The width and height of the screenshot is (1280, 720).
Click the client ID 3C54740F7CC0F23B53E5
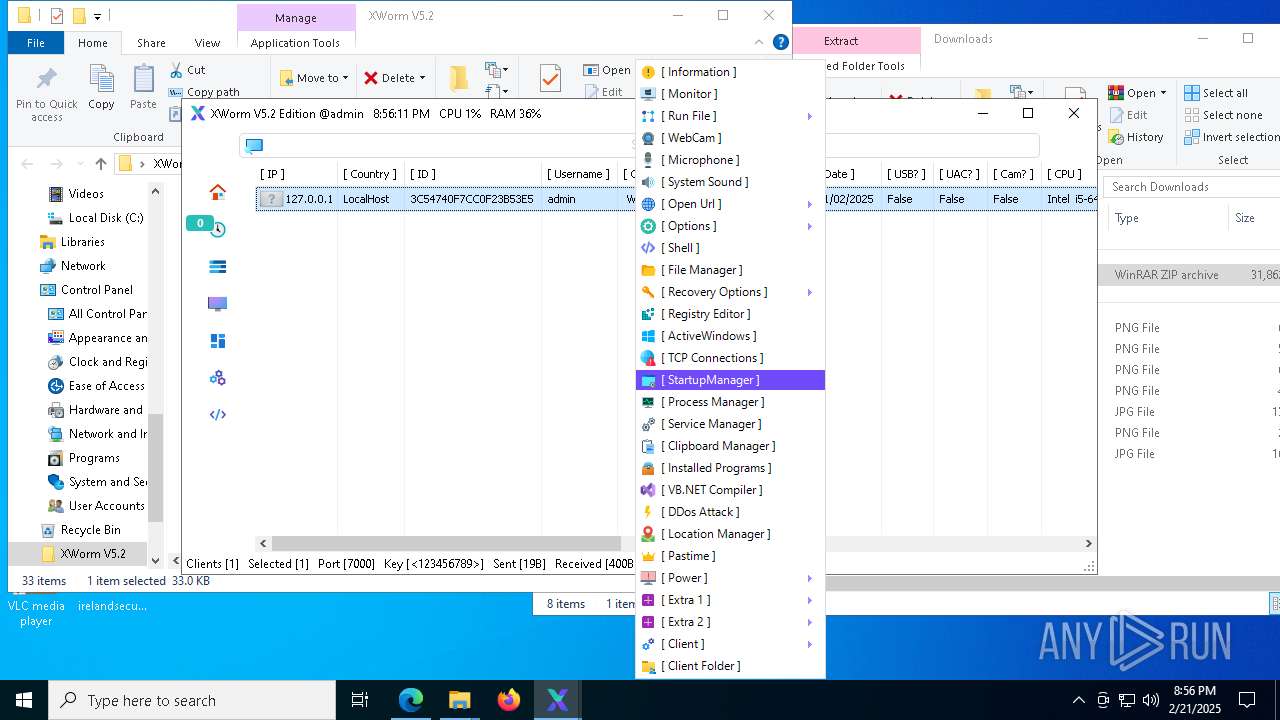[471, 199]
